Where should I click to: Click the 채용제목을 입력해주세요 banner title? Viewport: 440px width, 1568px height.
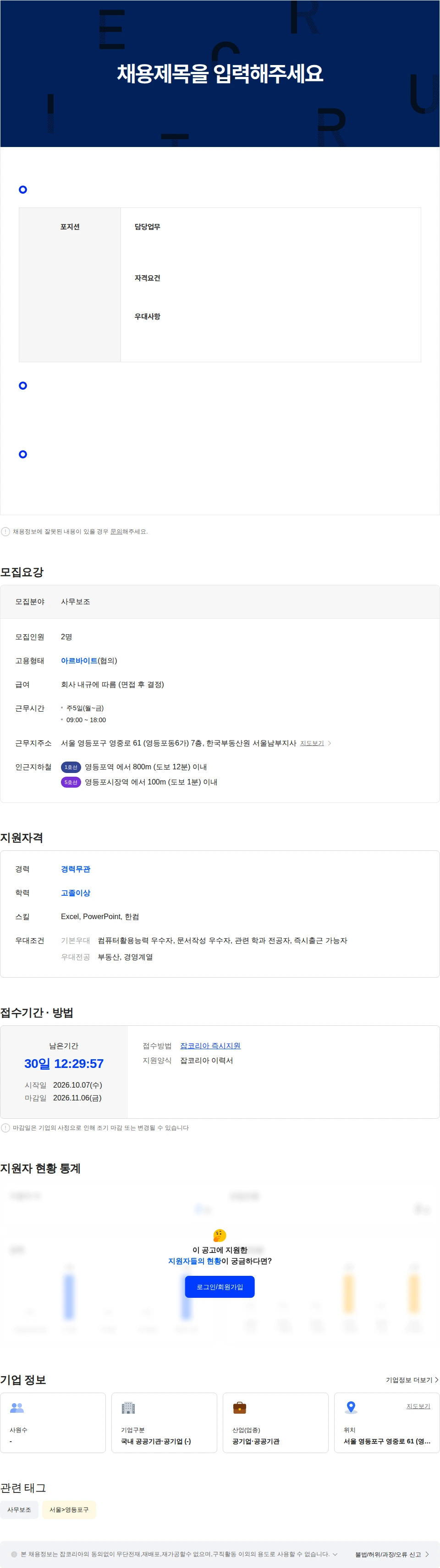[x=220, y=74]
